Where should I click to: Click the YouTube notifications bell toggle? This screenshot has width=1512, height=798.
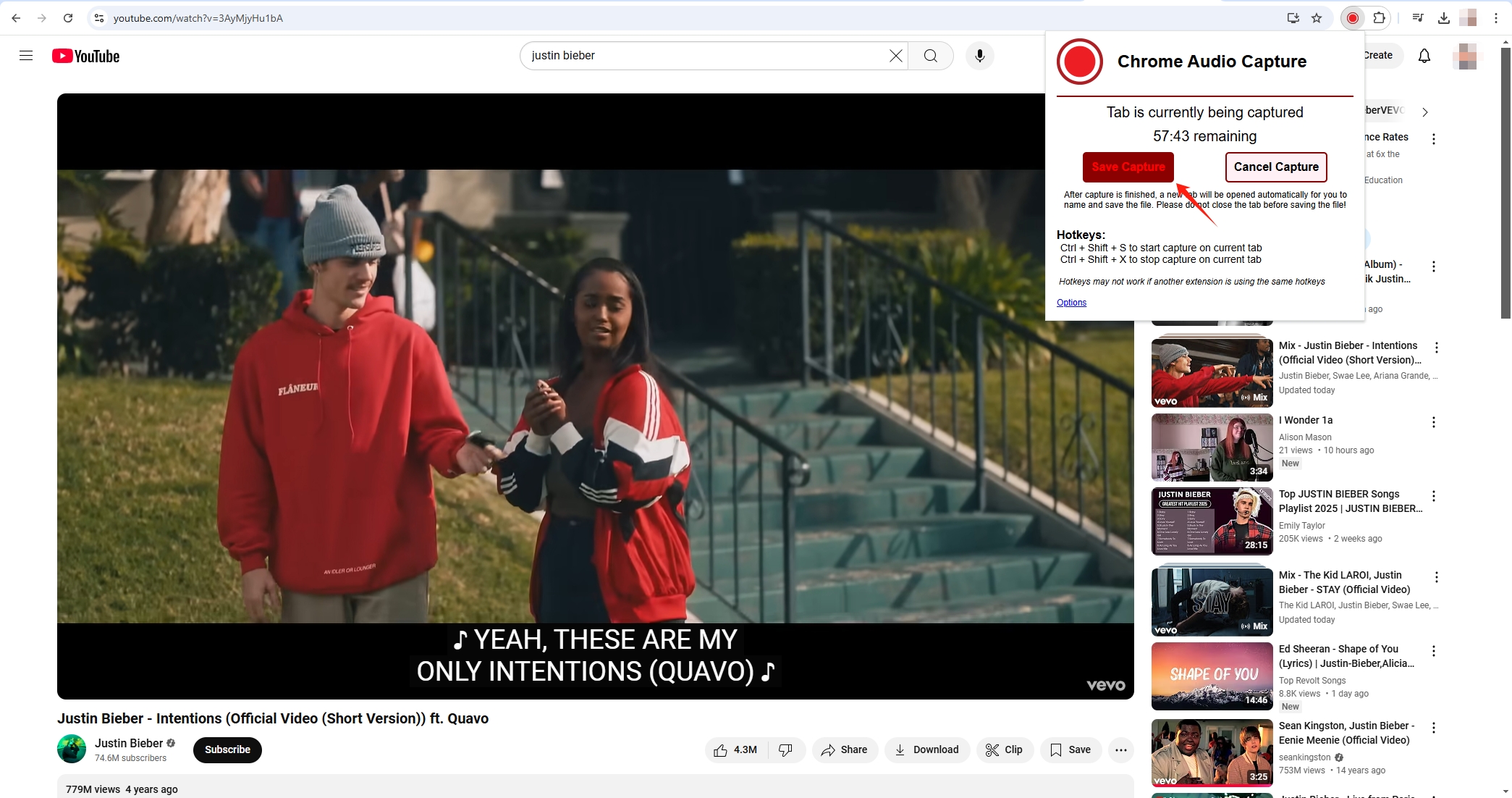point(1424,55)
